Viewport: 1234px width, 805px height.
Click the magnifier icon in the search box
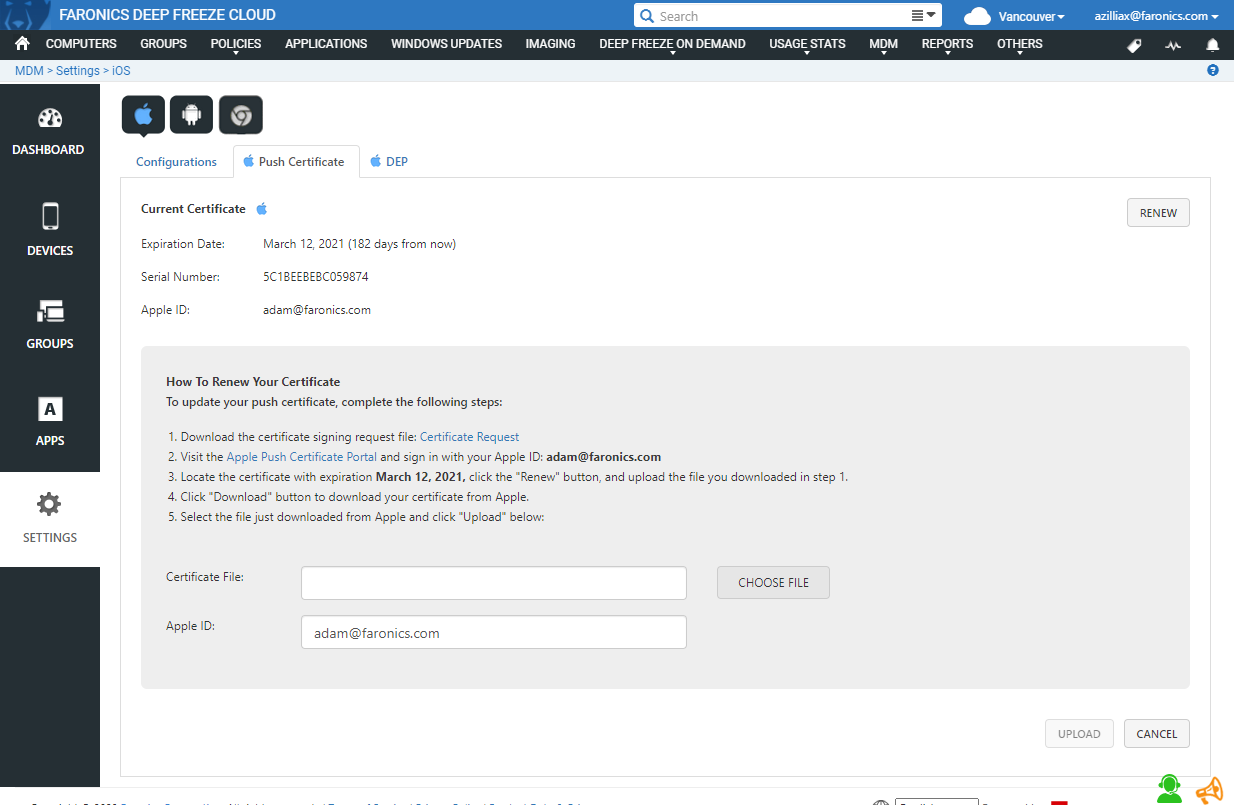pyautogui.click(x=647, y=16)
